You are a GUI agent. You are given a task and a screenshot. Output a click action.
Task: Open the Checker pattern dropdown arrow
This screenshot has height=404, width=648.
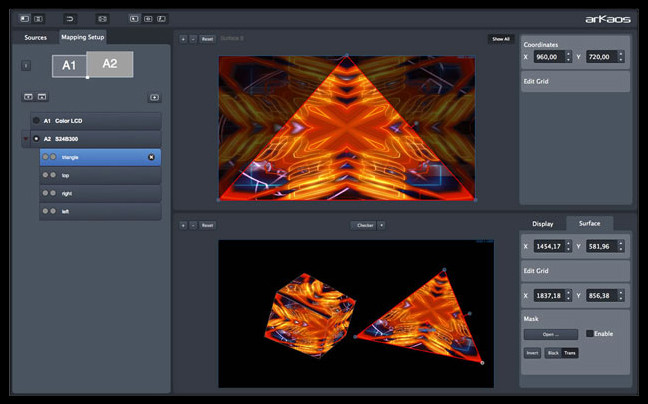[x=381, y=225]
